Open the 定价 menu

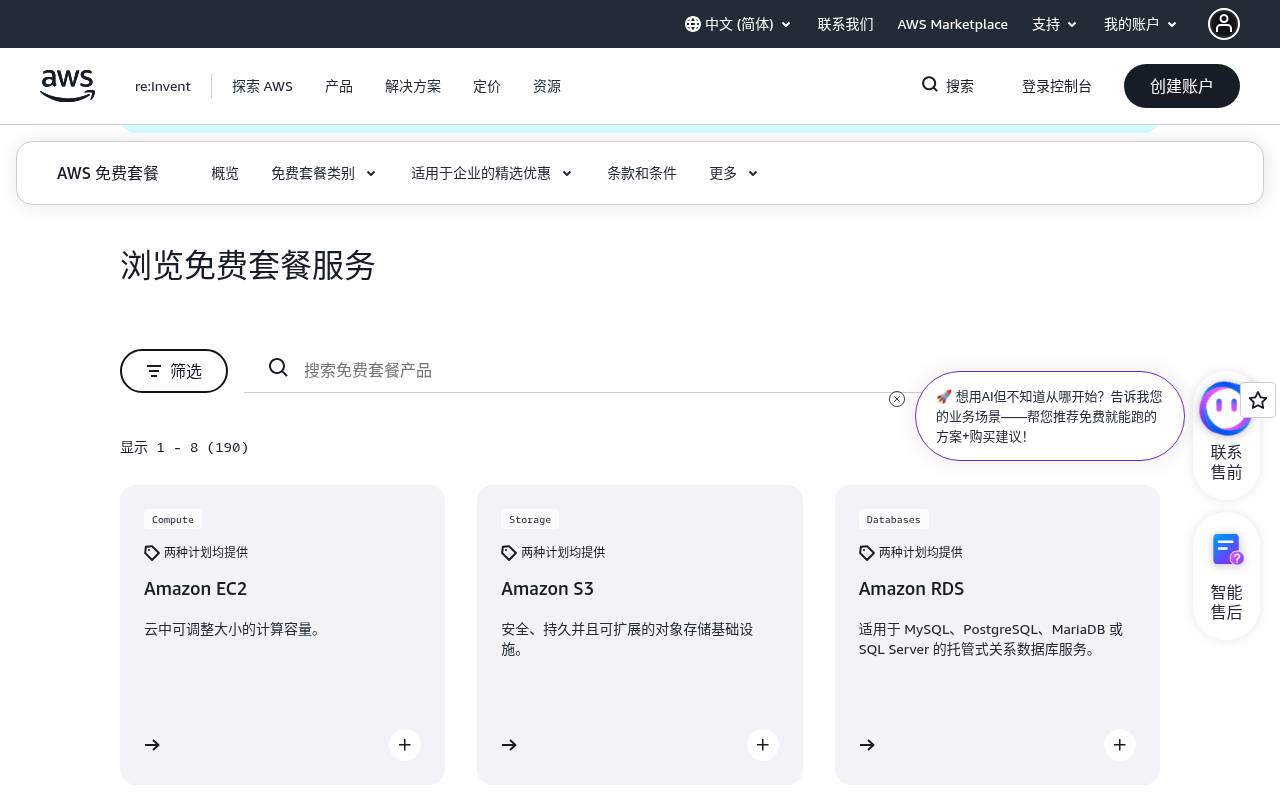[487, 86]
